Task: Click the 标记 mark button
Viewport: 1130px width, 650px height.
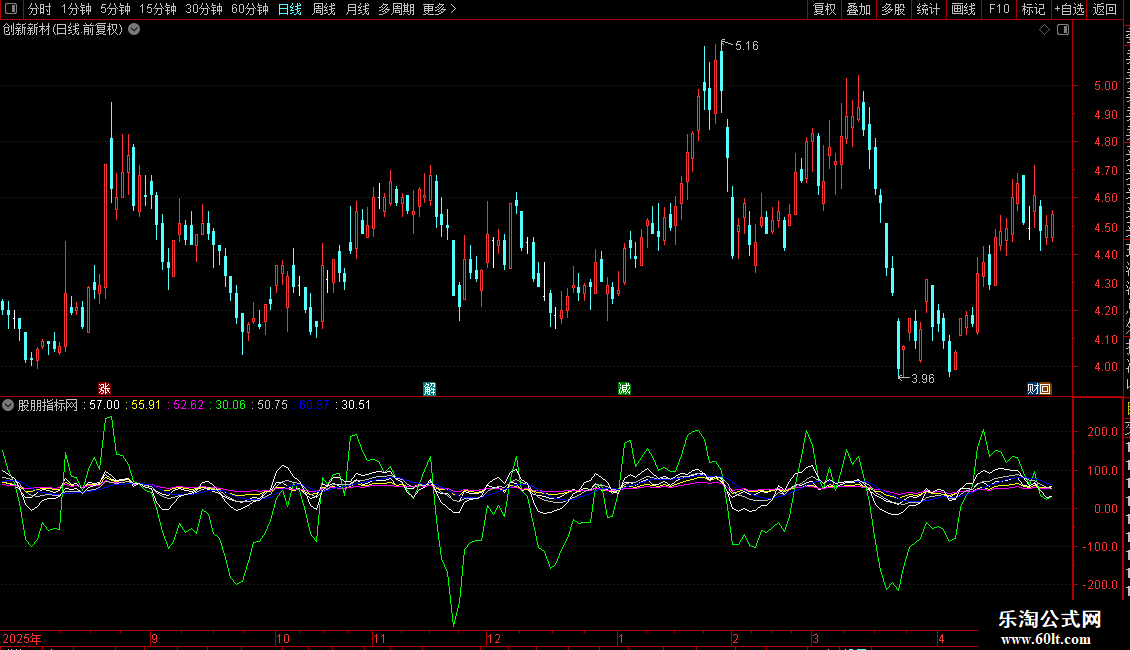Action: tap(1033, 9)
